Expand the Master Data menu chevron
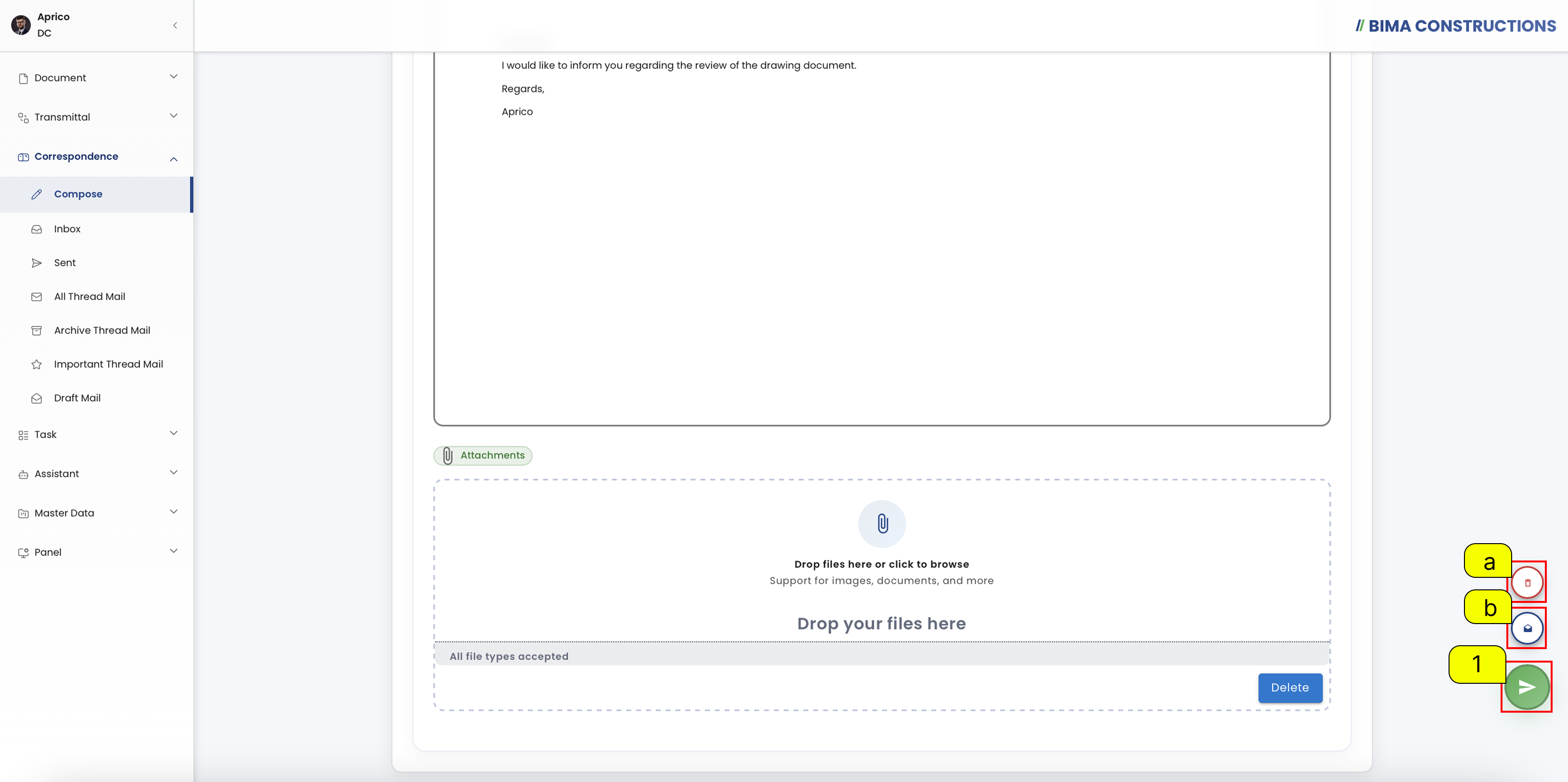The image size is (1568, 782). click(x=173, y=512)
